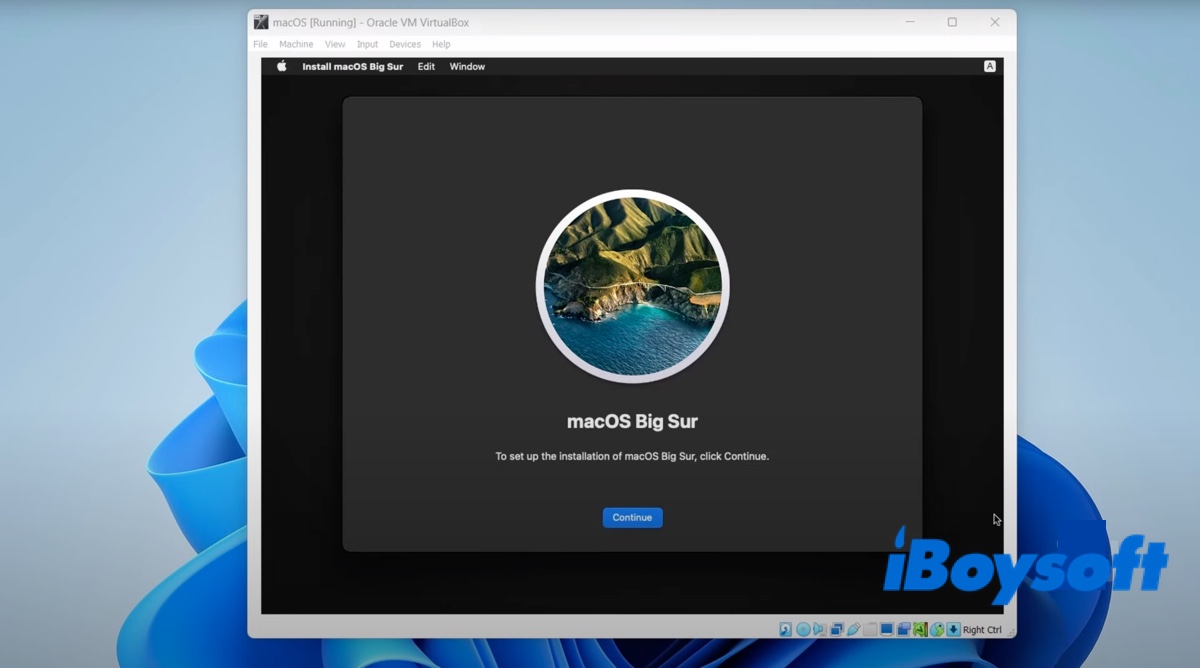Open the Apple menu in the guest
The width and height of the screenshot is (1200, 668).
[282, 67]
